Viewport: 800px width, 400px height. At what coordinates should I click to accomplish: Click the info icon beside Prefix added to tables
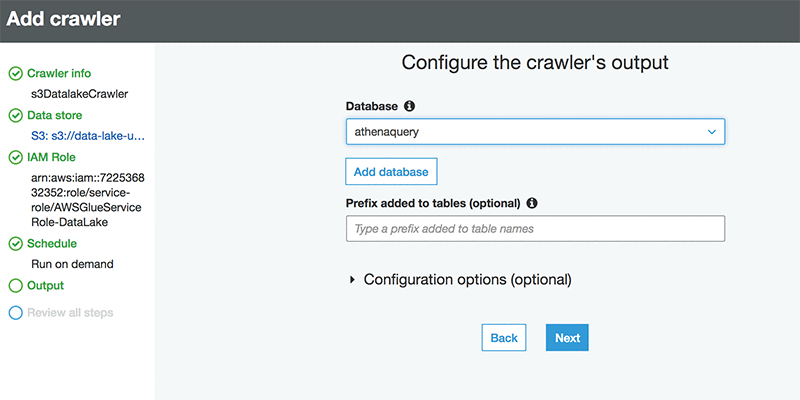click(532, 203)
